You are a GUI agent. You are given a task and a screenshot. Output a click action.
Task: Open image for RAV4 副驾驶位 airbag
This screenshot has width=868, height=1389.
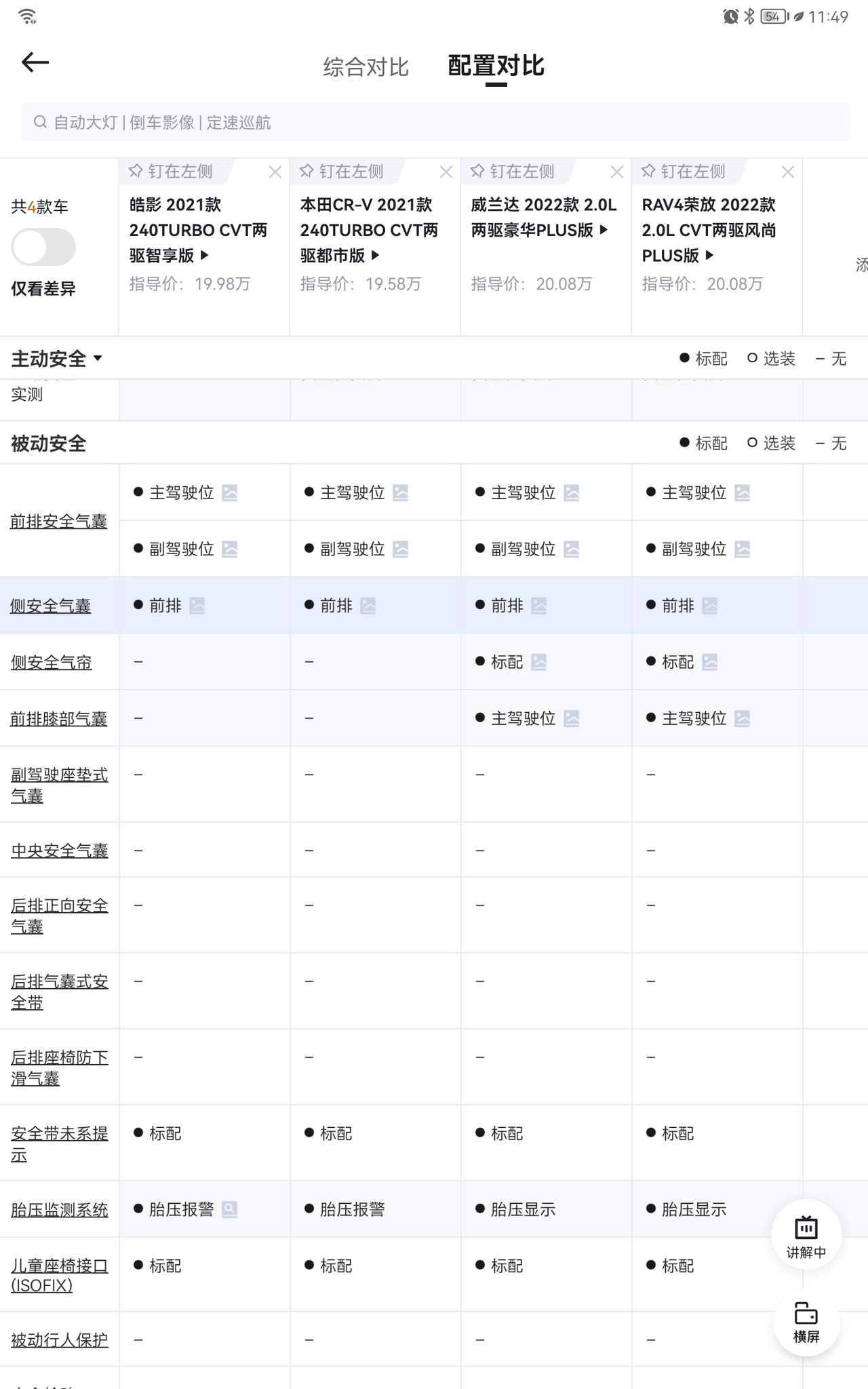(x=743, y=549)
